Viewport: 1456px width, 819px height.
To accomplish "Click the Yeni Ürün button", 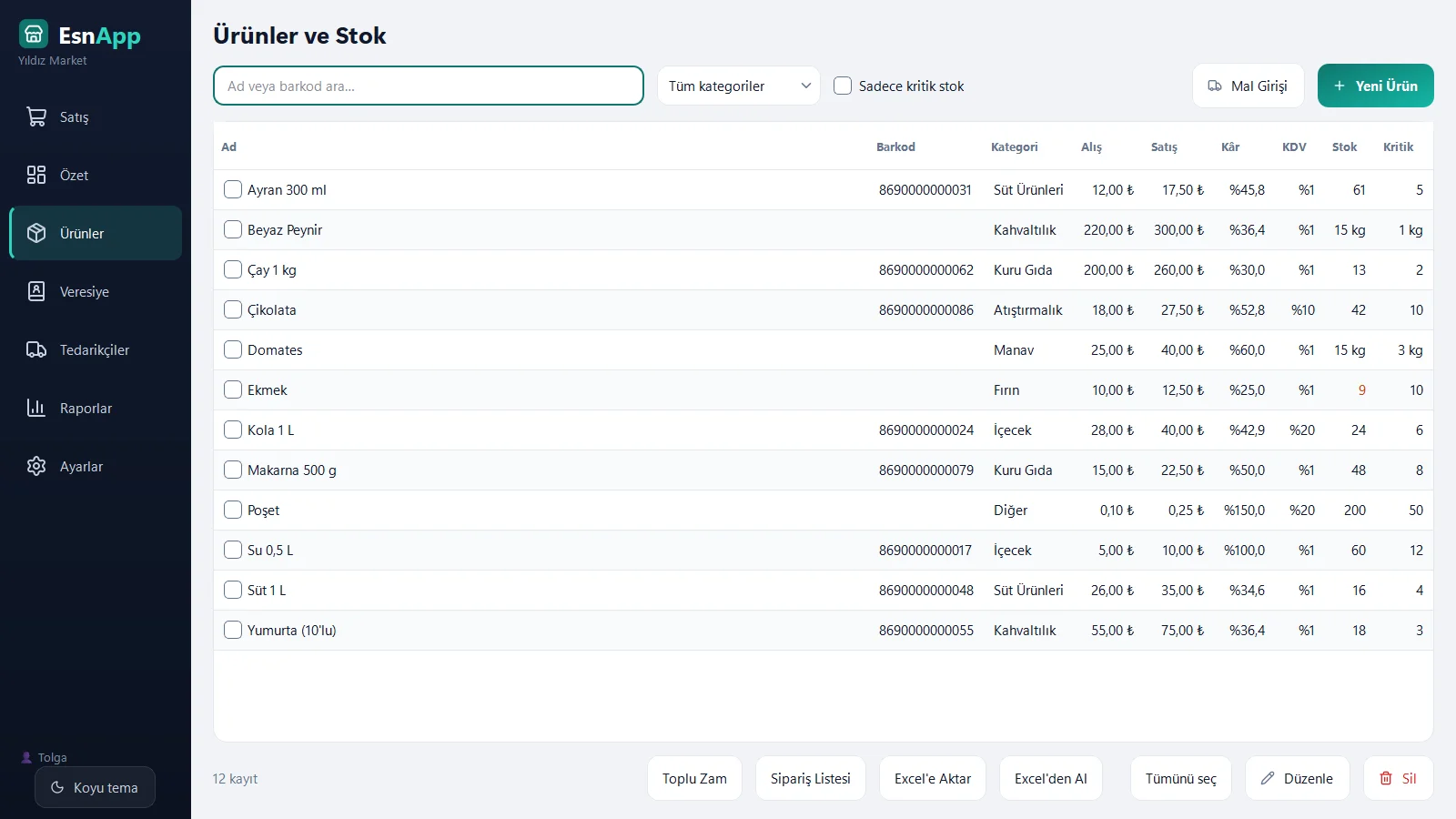I will (1375, 86).
